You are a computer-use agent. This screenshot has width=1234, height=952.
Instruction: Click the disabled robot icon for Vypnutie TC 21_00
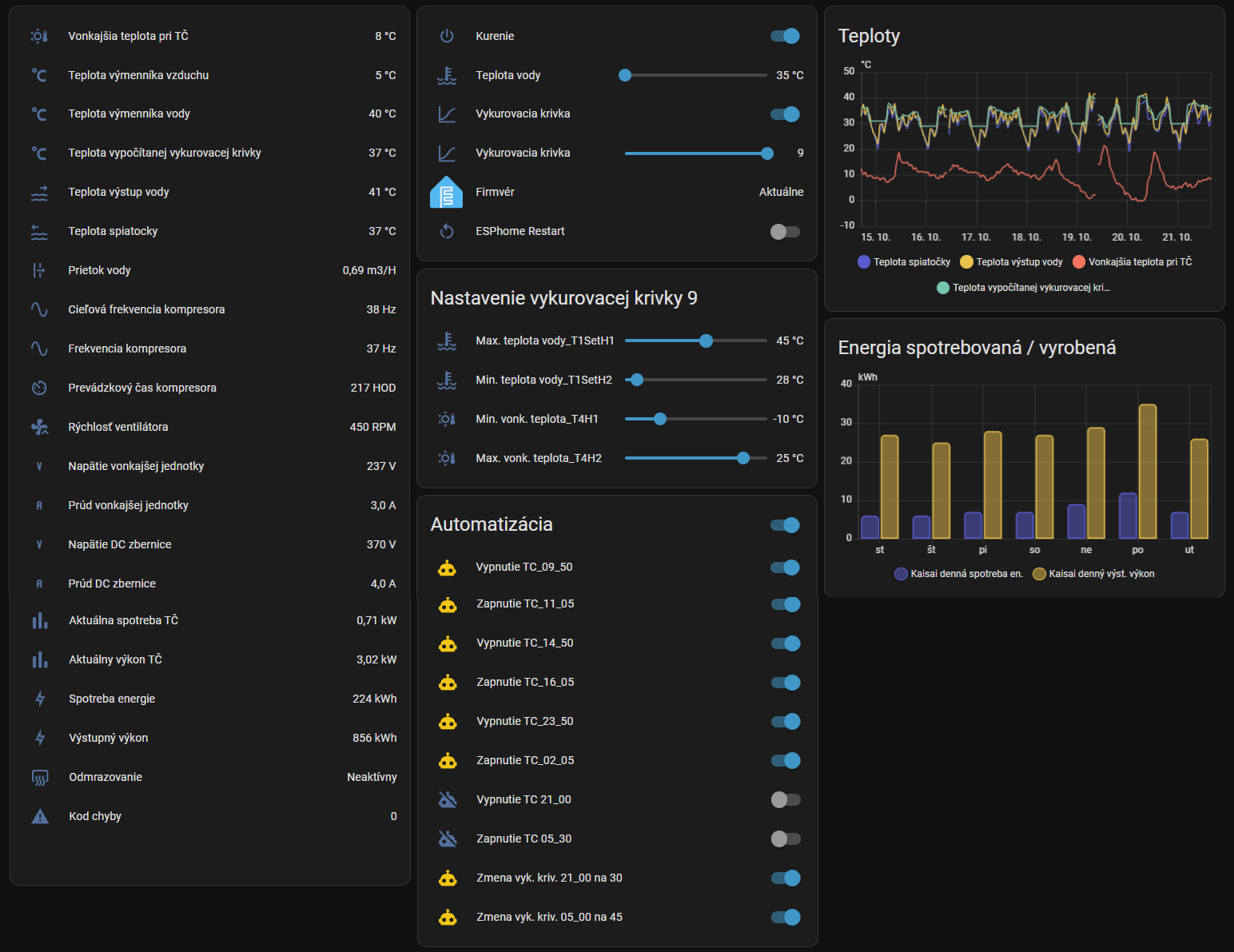pyautogui.click(x=448, y=799)
